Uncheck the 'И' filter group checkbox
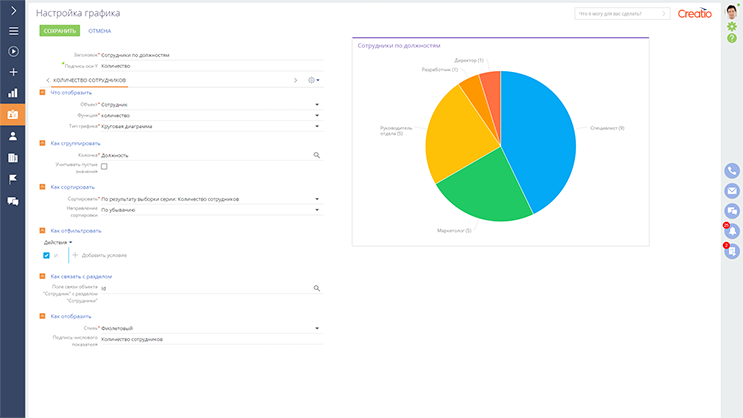This screenshot has width=743, height=418. coord(46,255)
